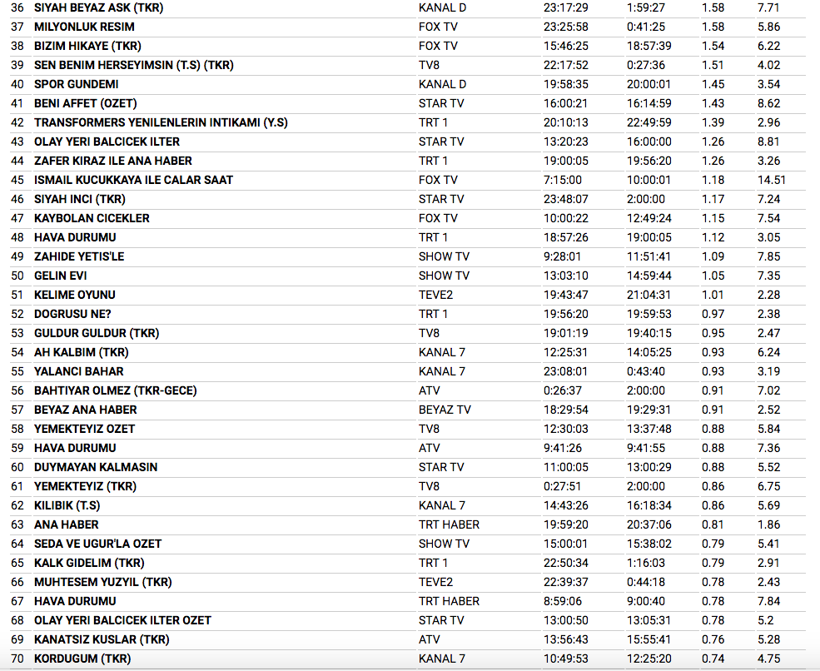Select KANATSIZ KUSLAR (TKR) in row 69
Screen dimensions: 820x671
pos(101,639)
